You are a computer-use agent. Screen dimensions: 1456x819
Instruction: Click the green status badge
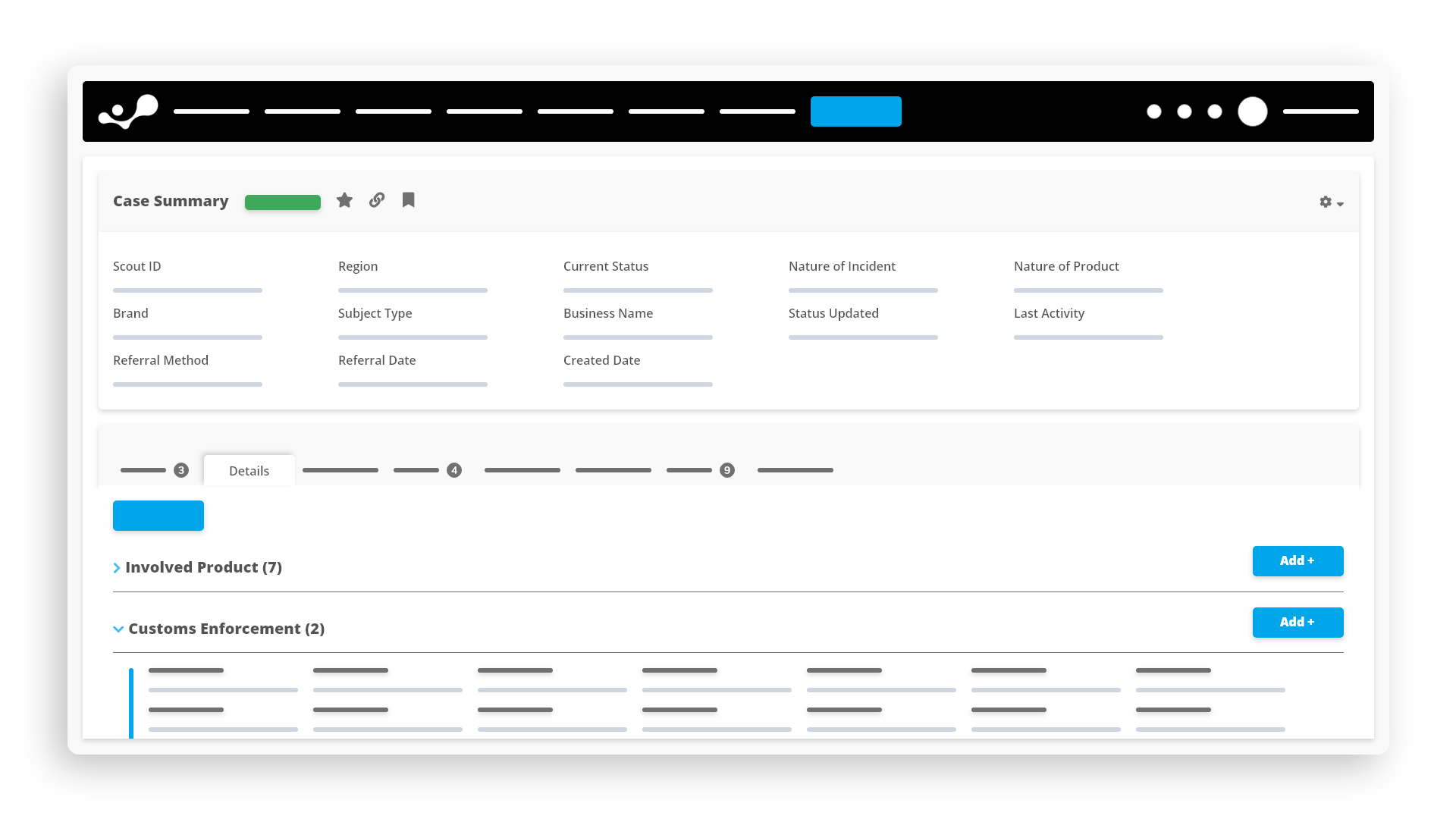coord(282,202)
